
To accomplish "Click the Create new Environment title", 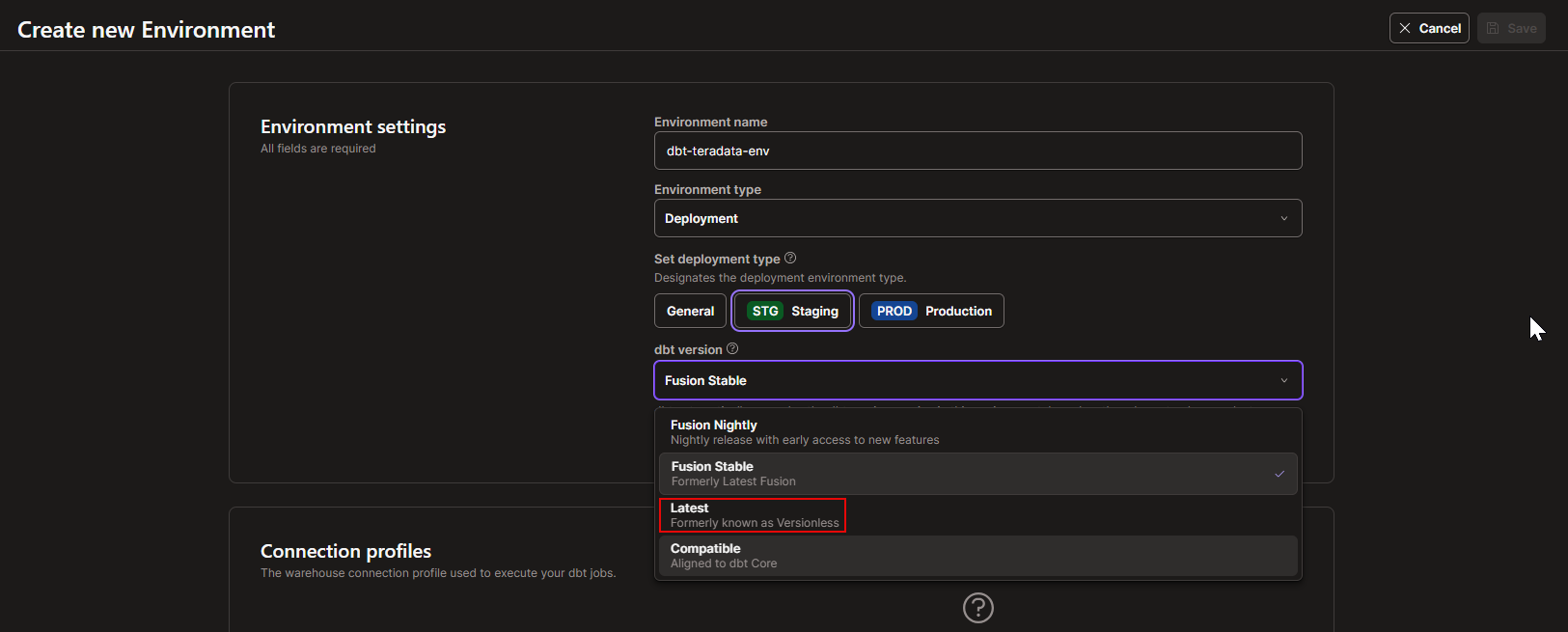I will pyautogui.click(x=147, y=30).
